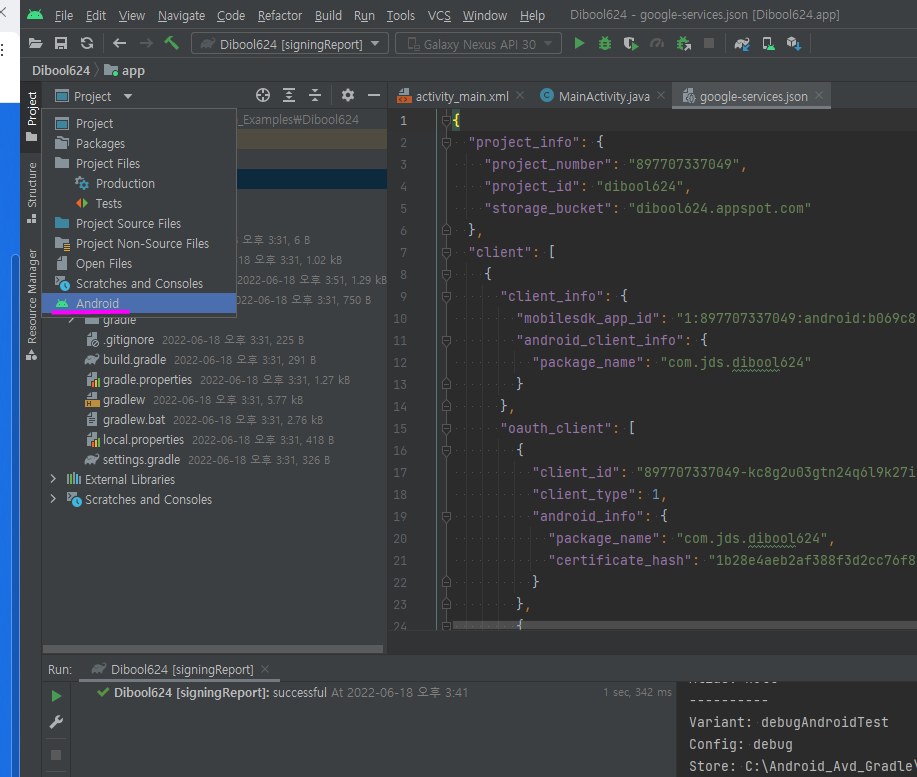Click the wrench icon in Run panel
Image resolution: width=917 pixels, height=777 pixels.
56,722
